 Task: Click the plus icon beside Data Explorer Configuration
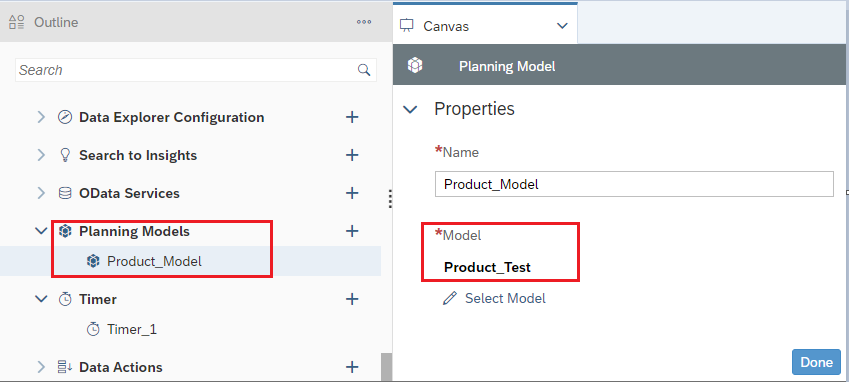click(352, 117)
